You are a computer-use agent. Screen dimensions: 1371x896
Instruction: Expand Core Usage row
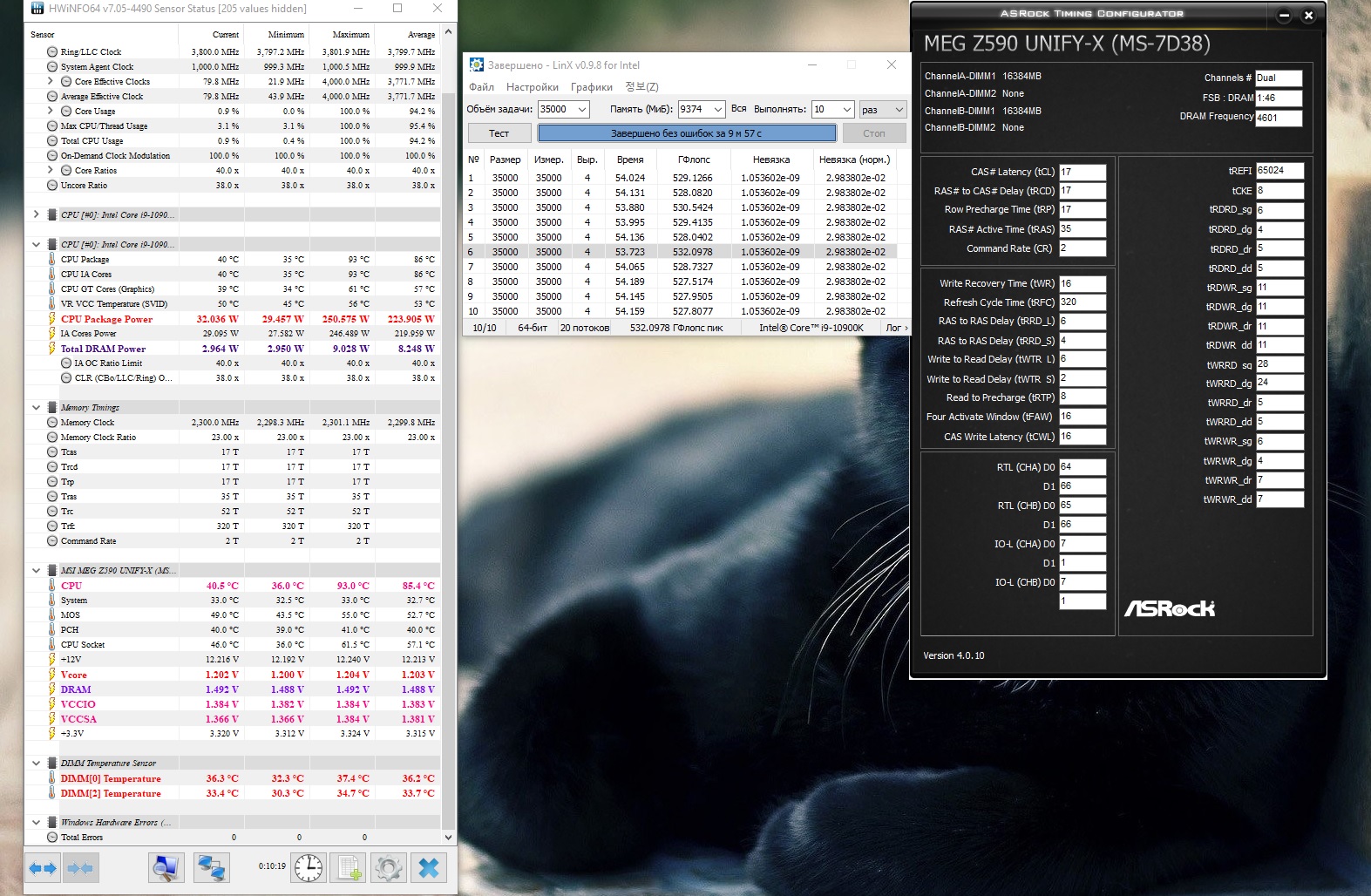[x=51, y=112]
